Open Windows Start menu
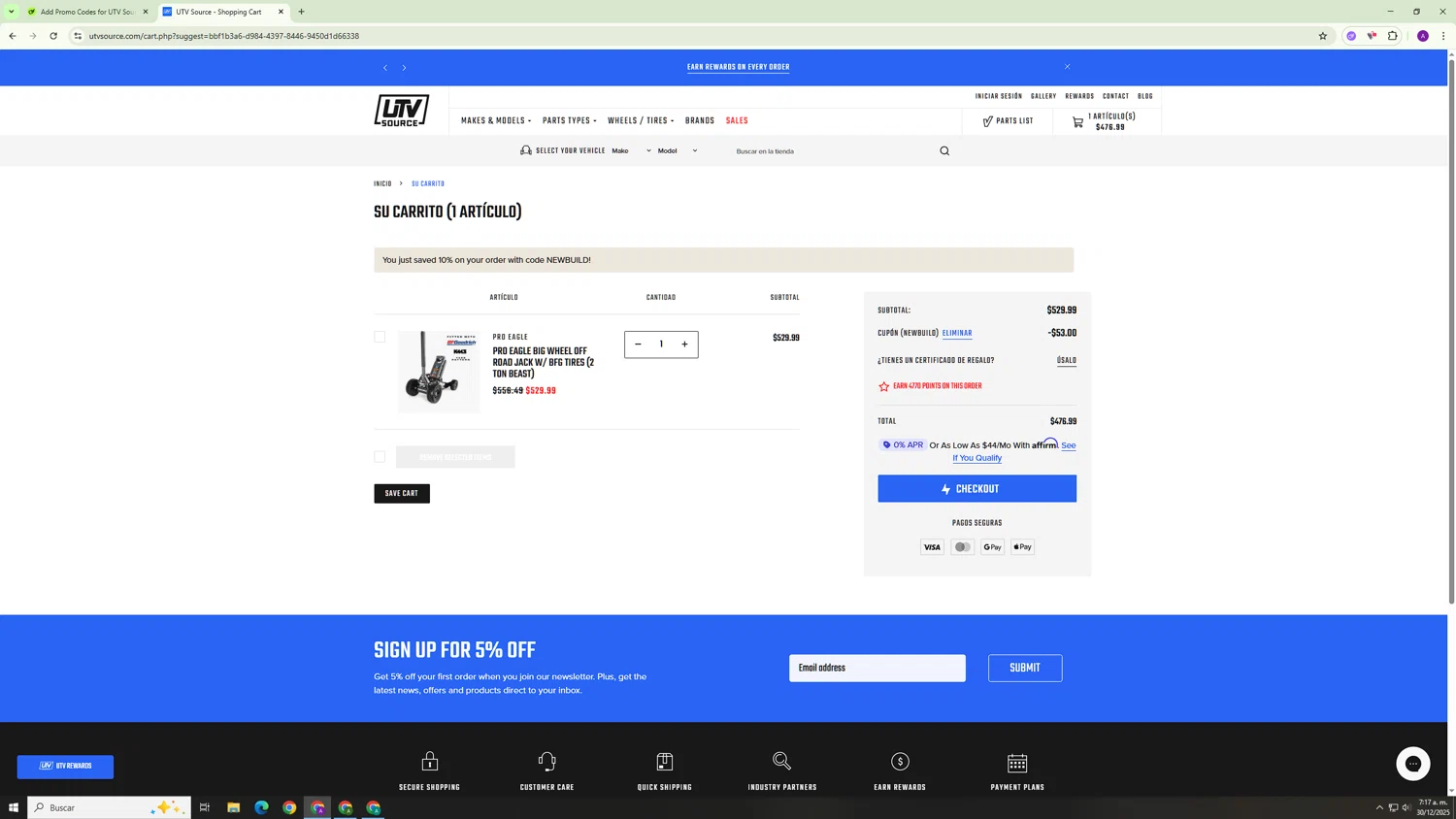The width and height of the screenshot is (1456, 819). (14, 807)
